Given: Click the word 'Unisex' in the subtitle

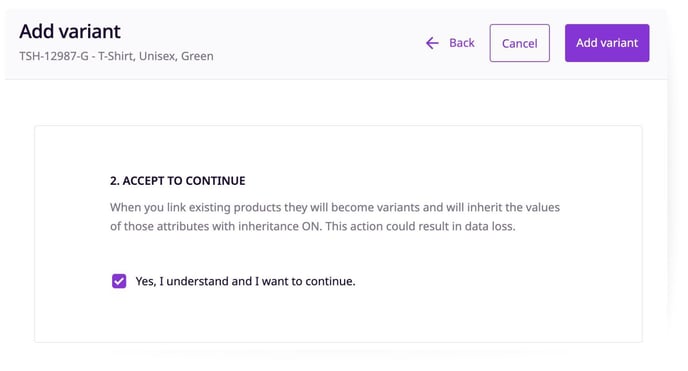Looking at the screenshot, I should point(158,56).
